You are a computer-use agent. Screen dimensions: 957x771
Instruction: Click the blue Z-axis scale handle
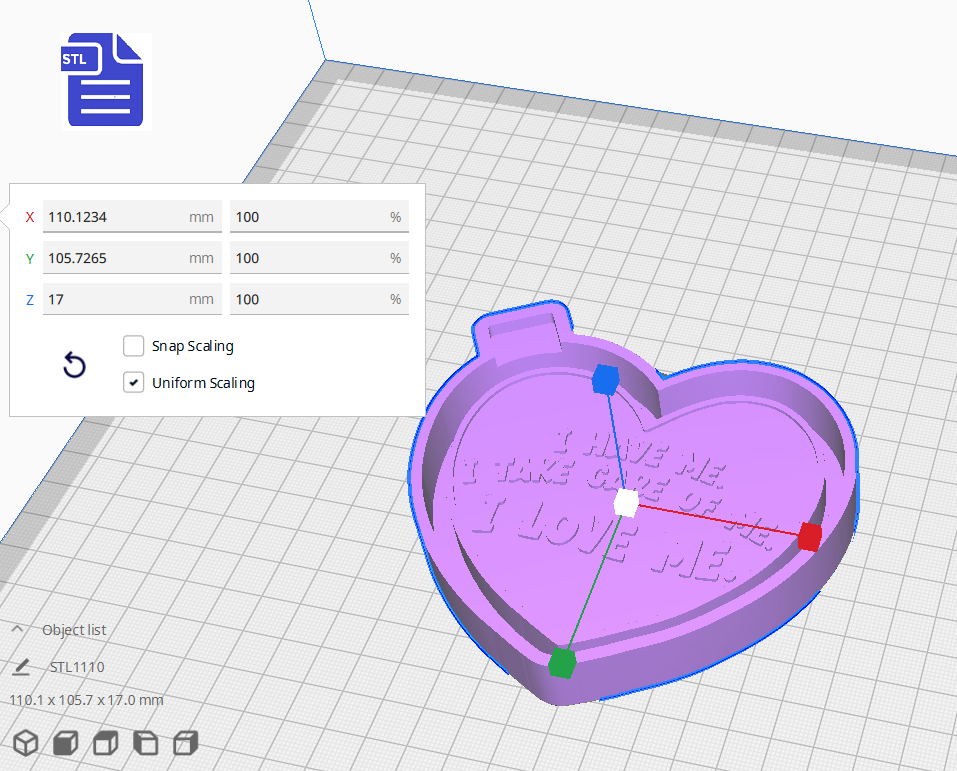608,380
